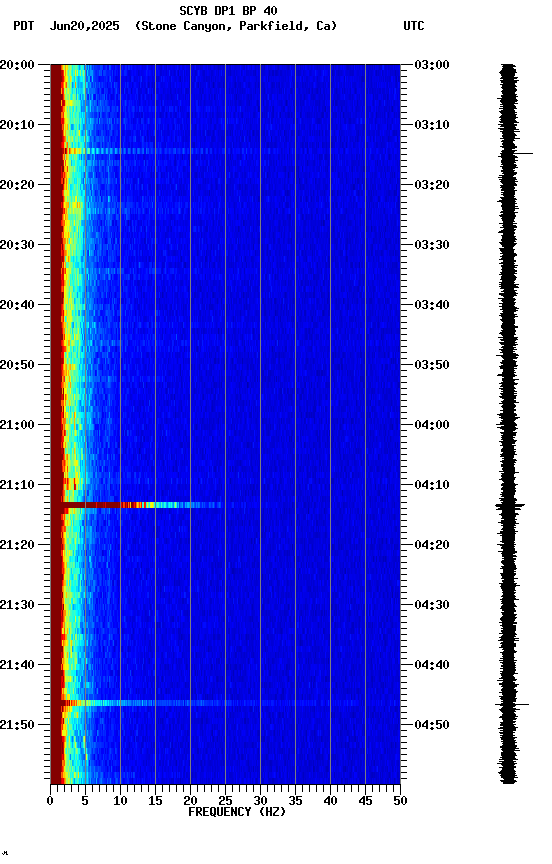Click the date Jun20,2025
Image resolution: width=552 pixels, height=864 pixels.
pyautogui.click(x=84, y=26)
